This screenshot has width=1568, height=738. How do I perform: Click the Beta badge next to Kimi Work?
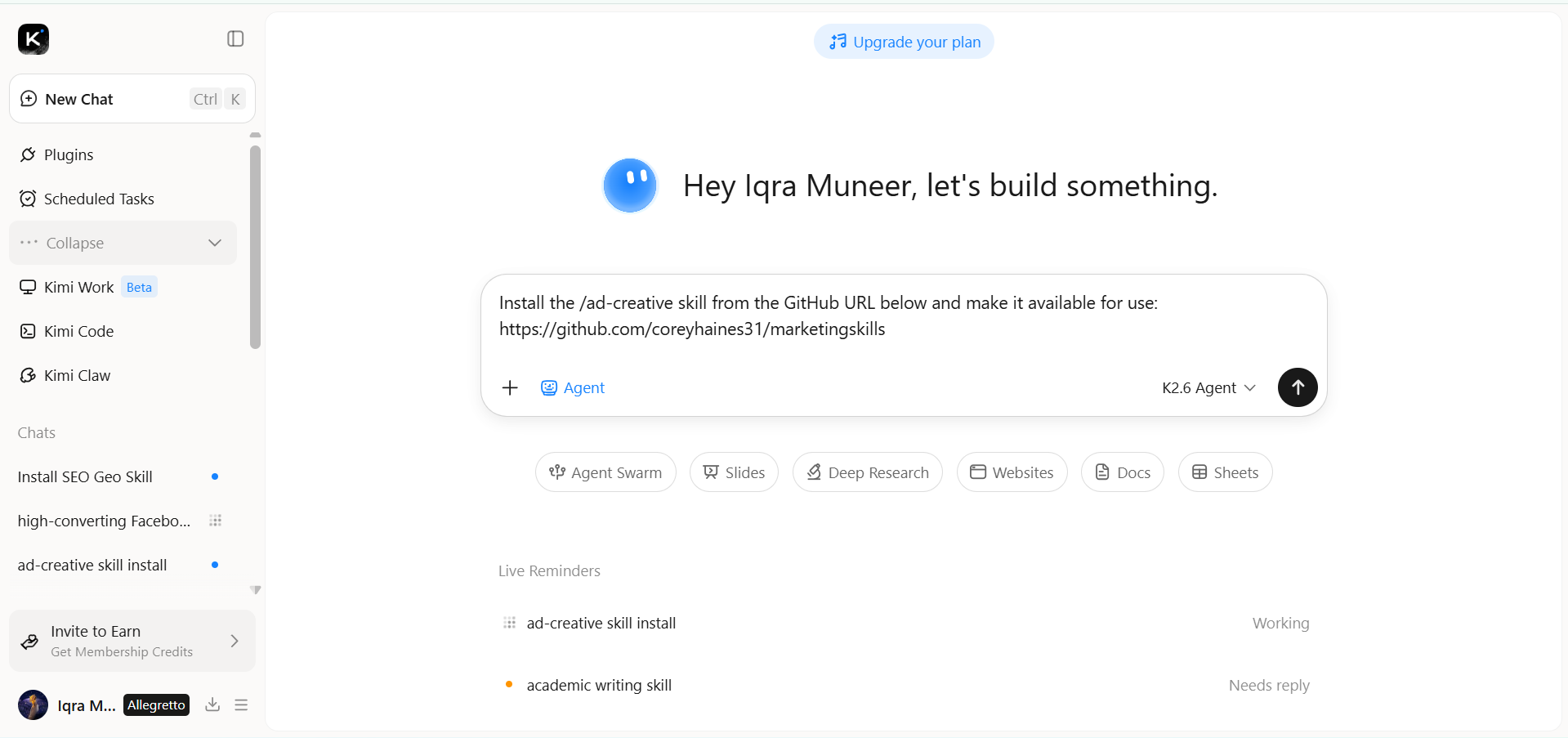[x=139, y=287]
